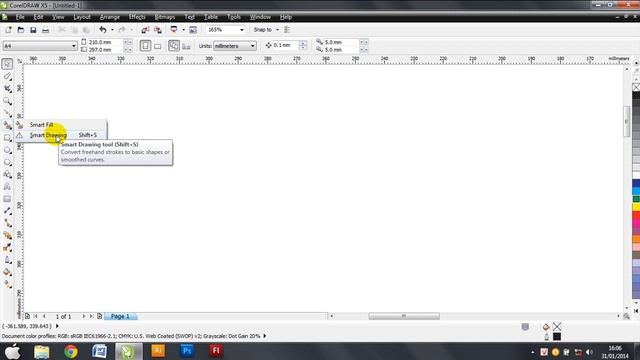
Task: Save the document using the toolbar icon
Action: pyautogui.click(x=33, y=30)
